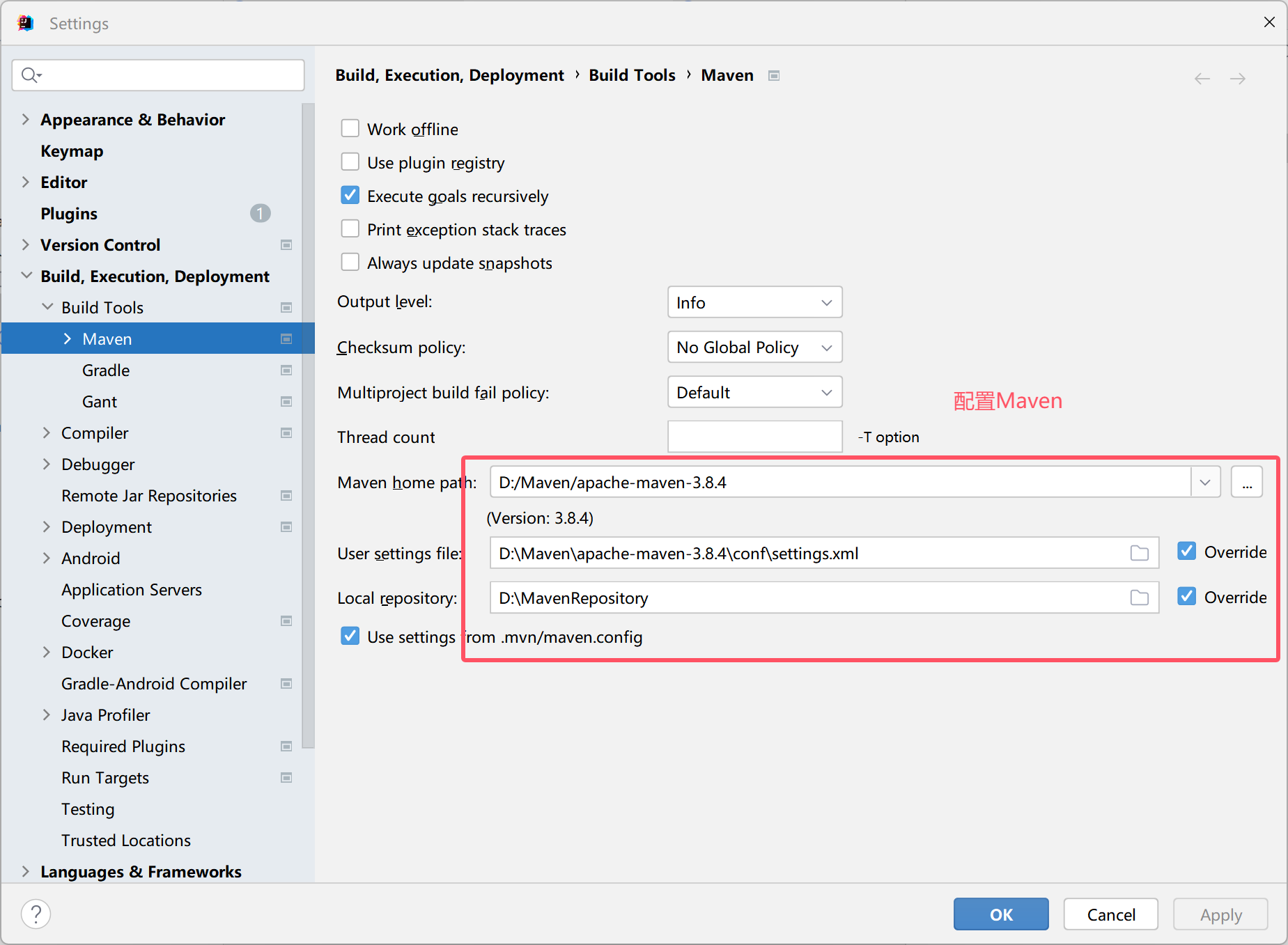The width and height of the screenshot is (1288, 945).
Task: Click the project-level icon beside Maven breadcrumb
Action: pos(773,75)
